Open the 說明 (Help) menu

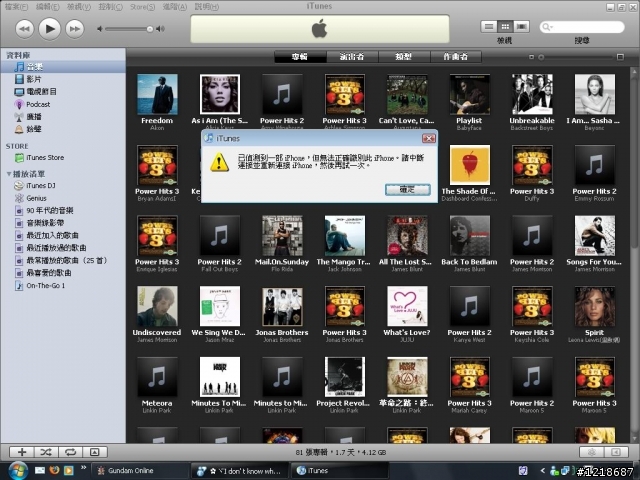click(207, 7)
